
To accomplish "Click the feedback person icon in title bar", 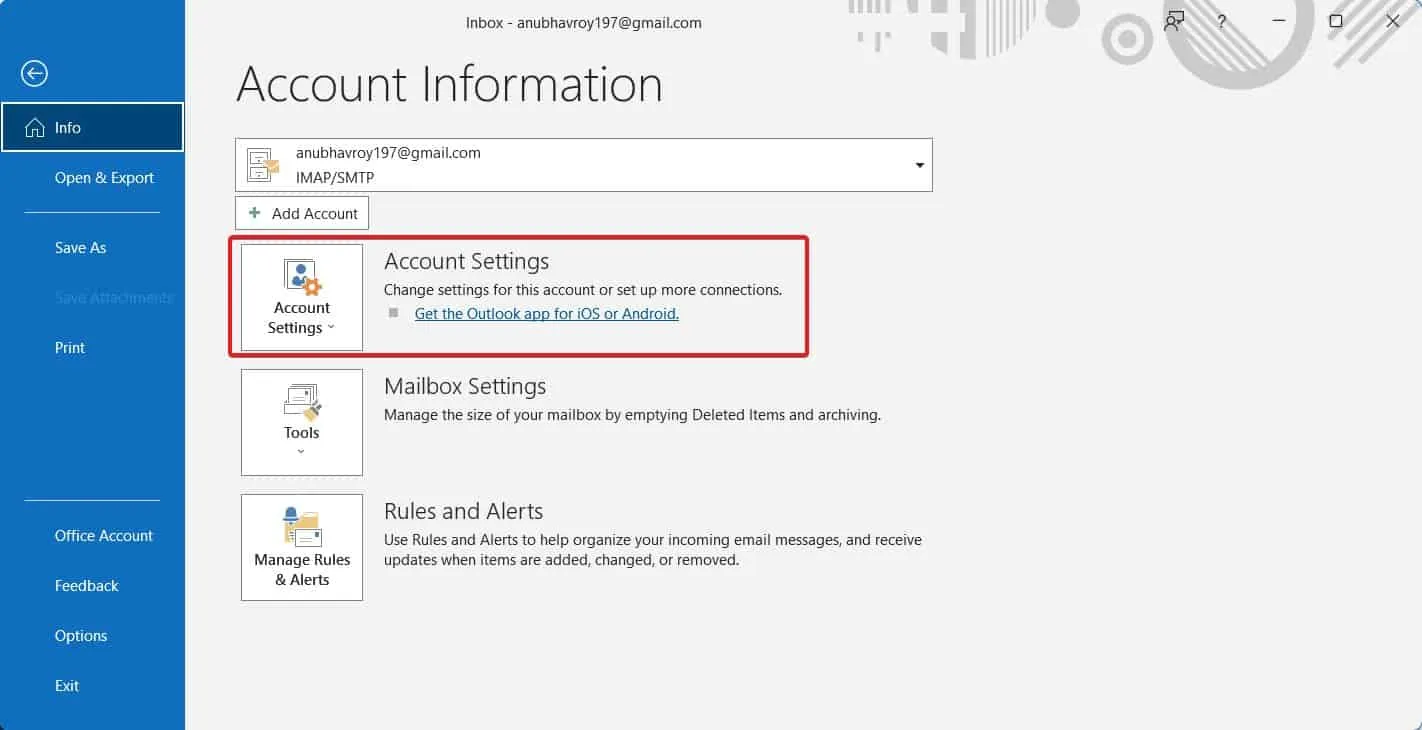I will click(1174, 21).
